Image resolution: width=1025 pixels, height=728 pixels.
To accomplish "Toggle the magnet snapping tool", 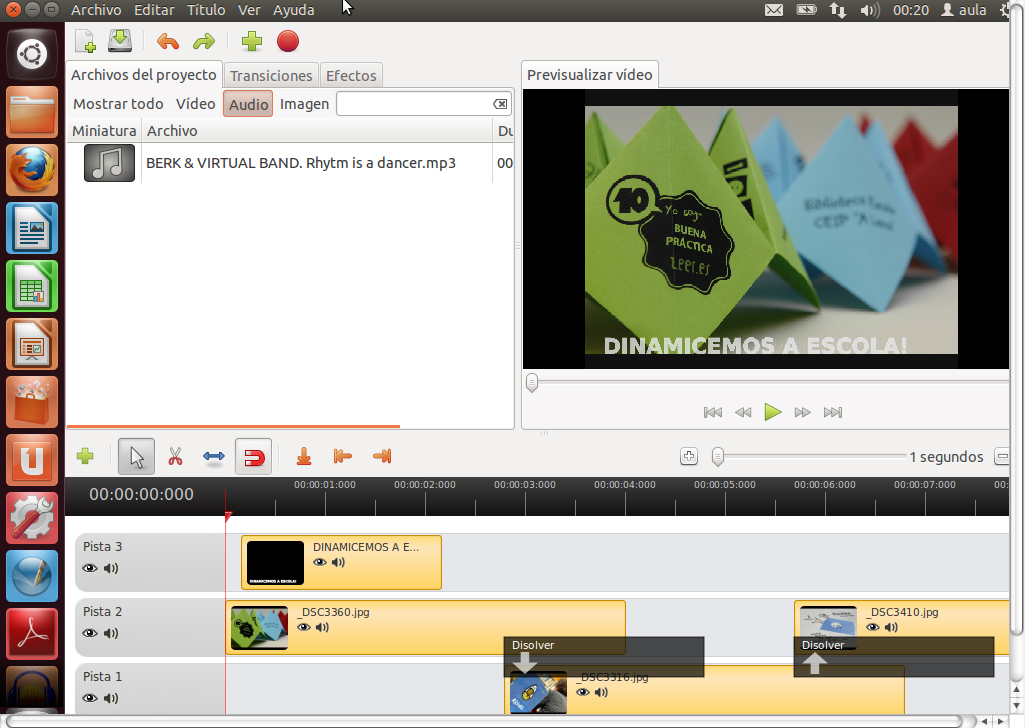I will coord(254,457).
